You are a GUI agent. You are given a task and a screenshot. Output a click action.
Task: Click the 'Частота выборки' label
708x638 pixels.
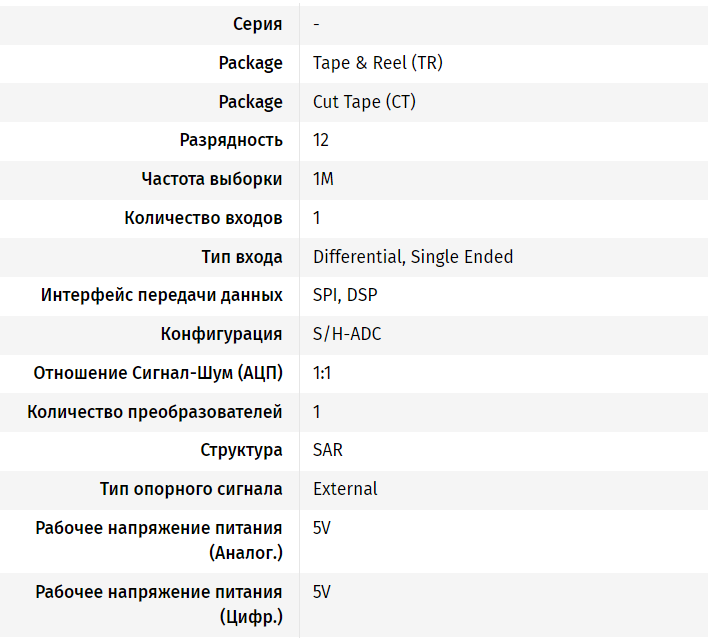(212, 179)
